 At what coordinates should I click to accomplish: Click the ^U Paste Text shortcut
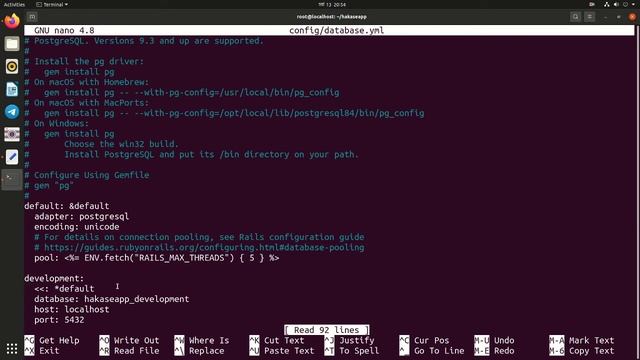click(x=282, y=351)
